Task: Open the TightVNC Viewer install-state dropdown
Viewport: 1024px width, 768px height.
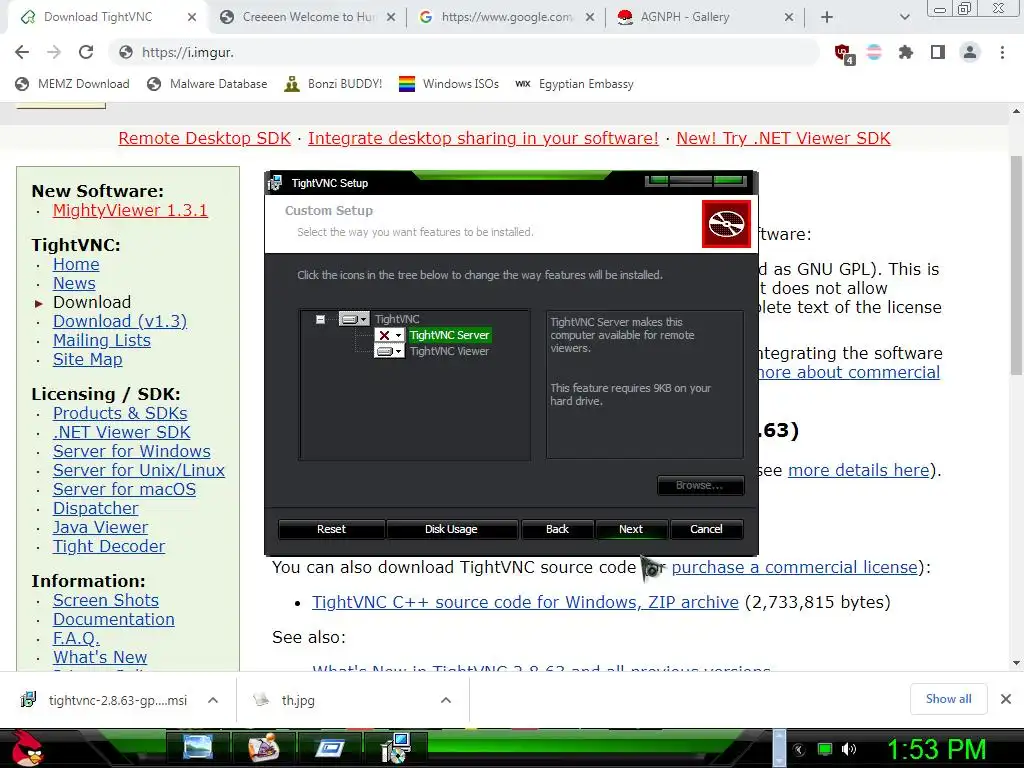Action: (390, 351)
